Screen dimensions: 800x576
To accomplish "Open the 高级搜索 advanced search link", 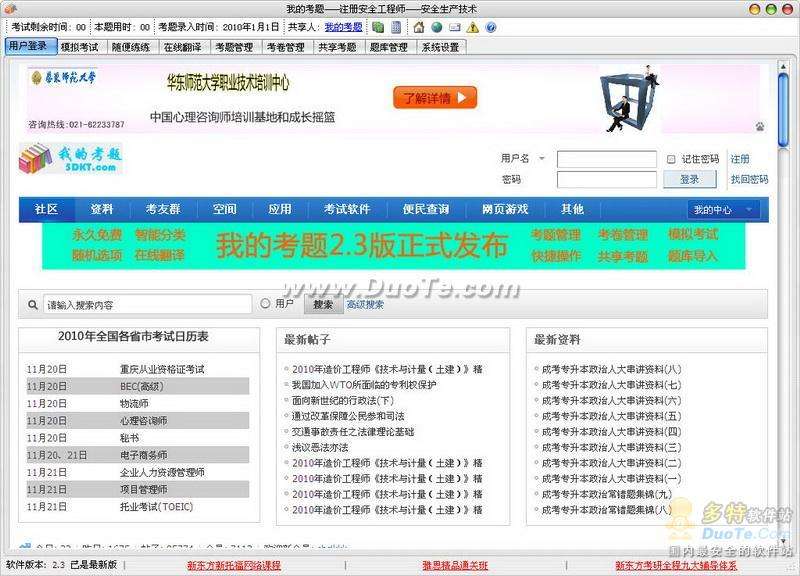I will 365,305.
